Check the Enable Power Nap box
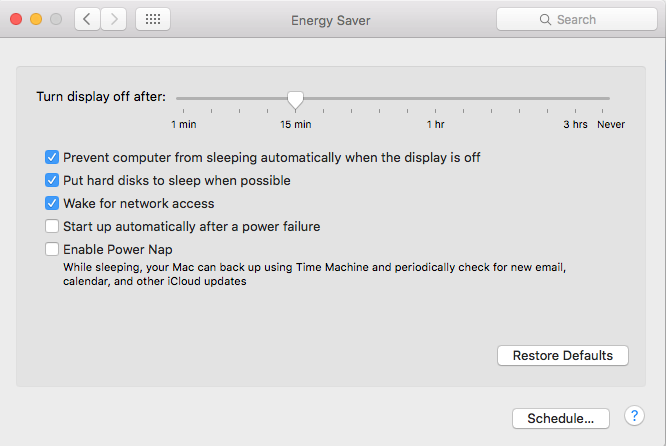The width and height of the screenshot is (666, 446). click(x=52, y=249)
